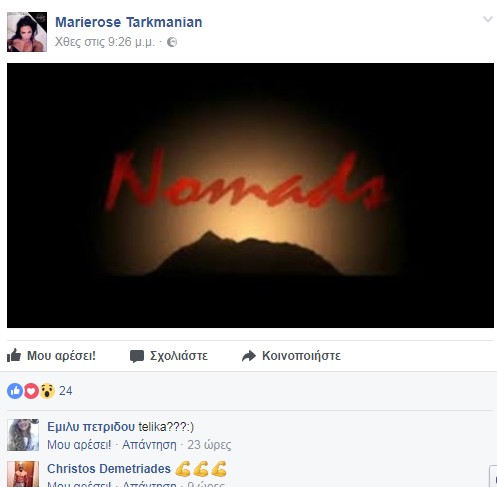Open Christos Demetriades profile link
The image size is (497, 487).
click(109, 469)
